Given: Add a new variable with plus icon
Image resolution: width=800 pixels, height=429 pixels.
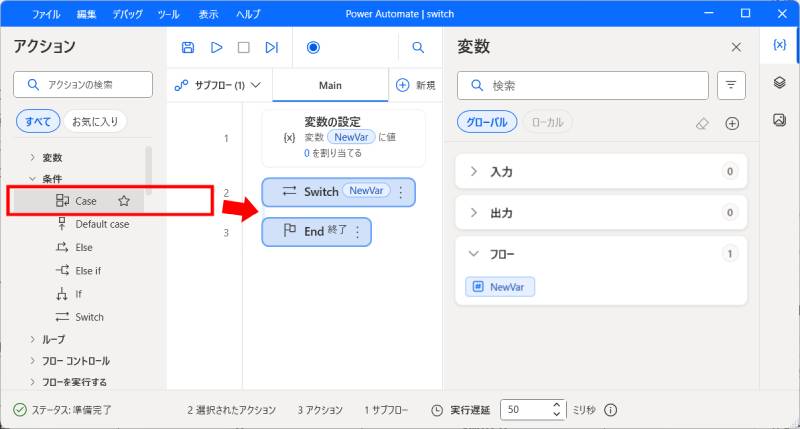Looking at the screenshot, I should click(732, 123).
